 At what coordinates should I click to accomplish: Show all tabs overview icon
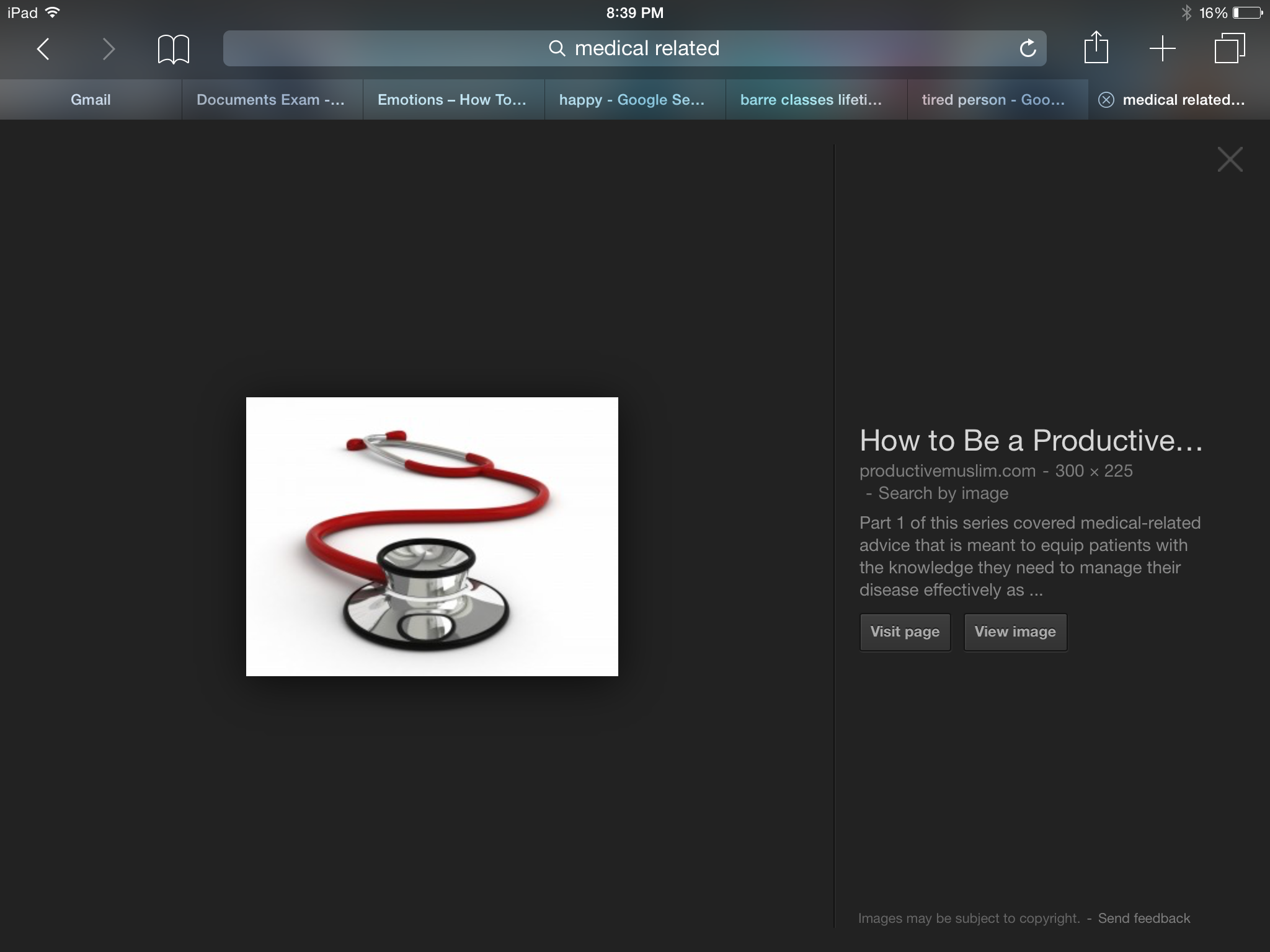pyautogui.click(x=1229, y=48)
